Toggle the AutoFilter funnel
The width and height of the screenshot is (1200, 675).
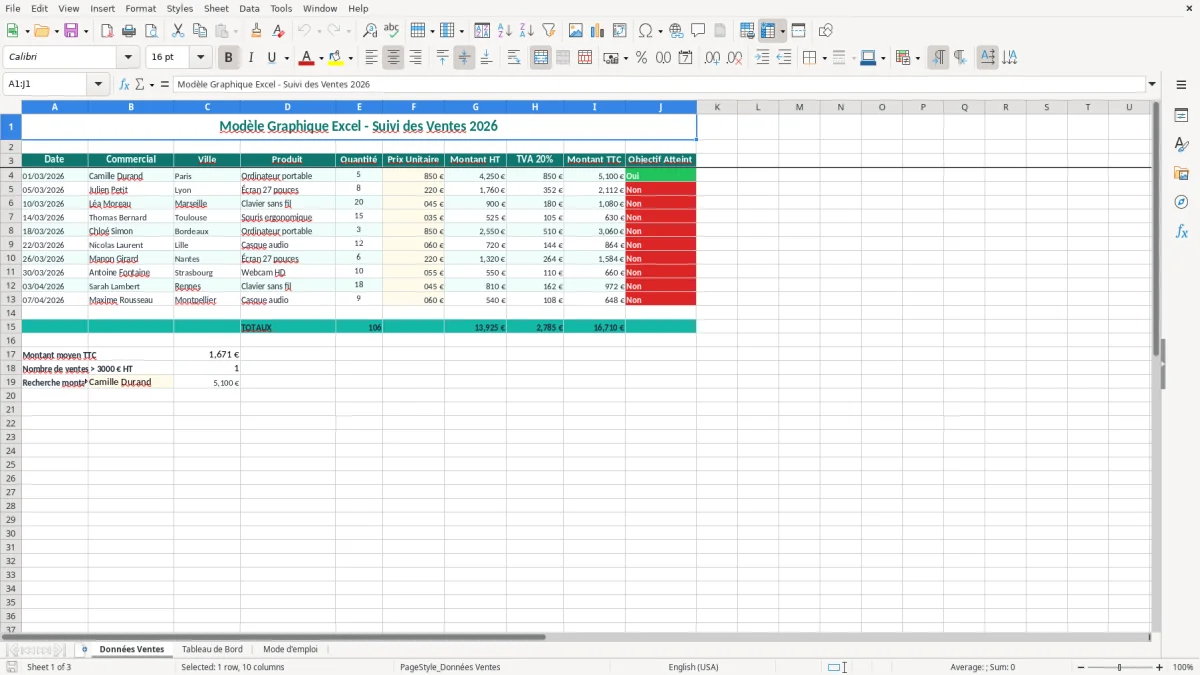coord(548,31)
